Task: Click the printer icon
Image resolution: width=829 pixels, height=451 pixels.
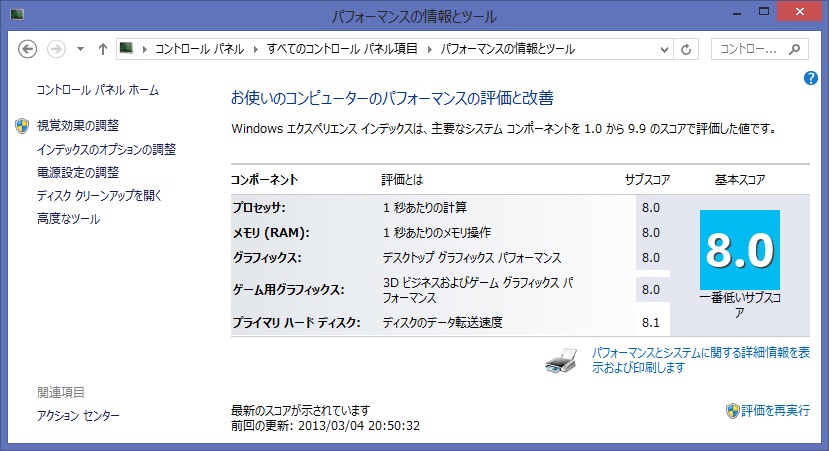Action: pos(561,361)
